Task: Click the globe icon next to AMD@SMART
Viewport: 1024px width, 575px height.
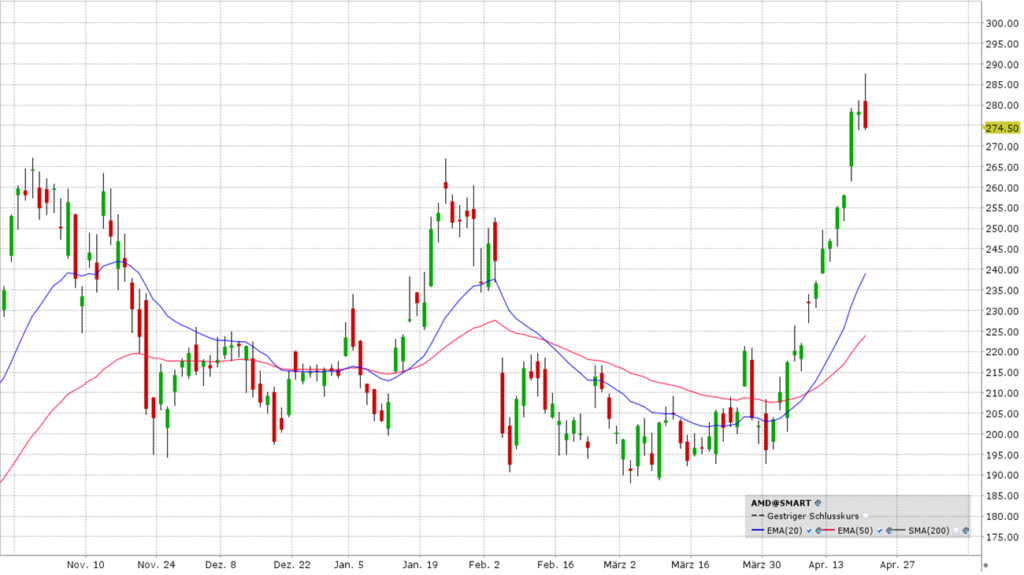Action: tap(818, 503)
